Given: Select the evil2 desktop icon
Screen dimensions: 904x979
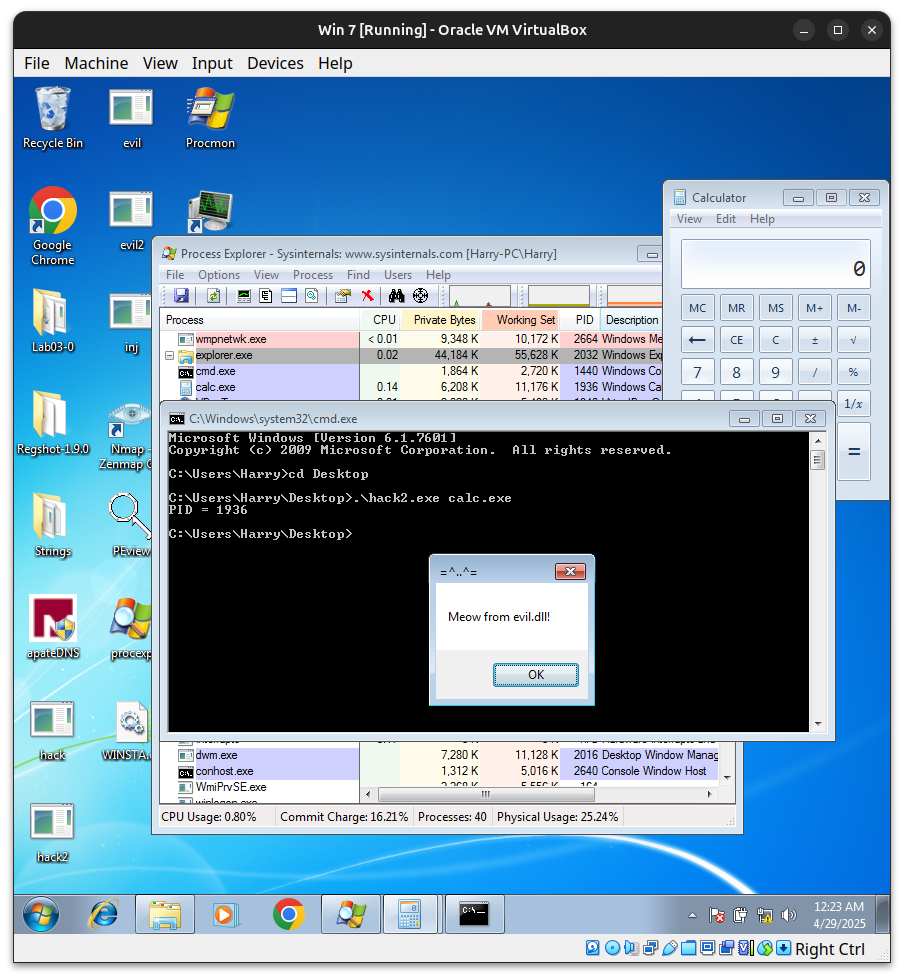Looking at the screenshot, I should tap(132, 221).
